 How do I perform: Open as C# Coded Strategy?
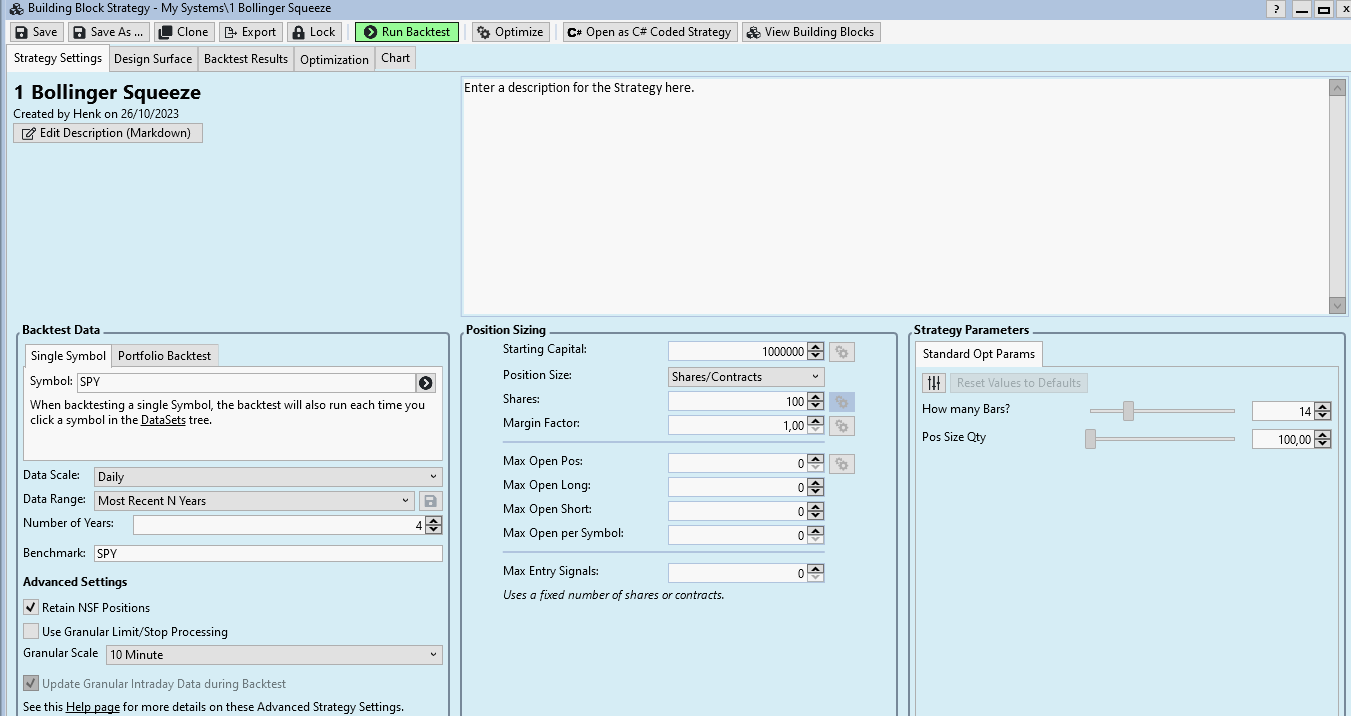(649, 32)
